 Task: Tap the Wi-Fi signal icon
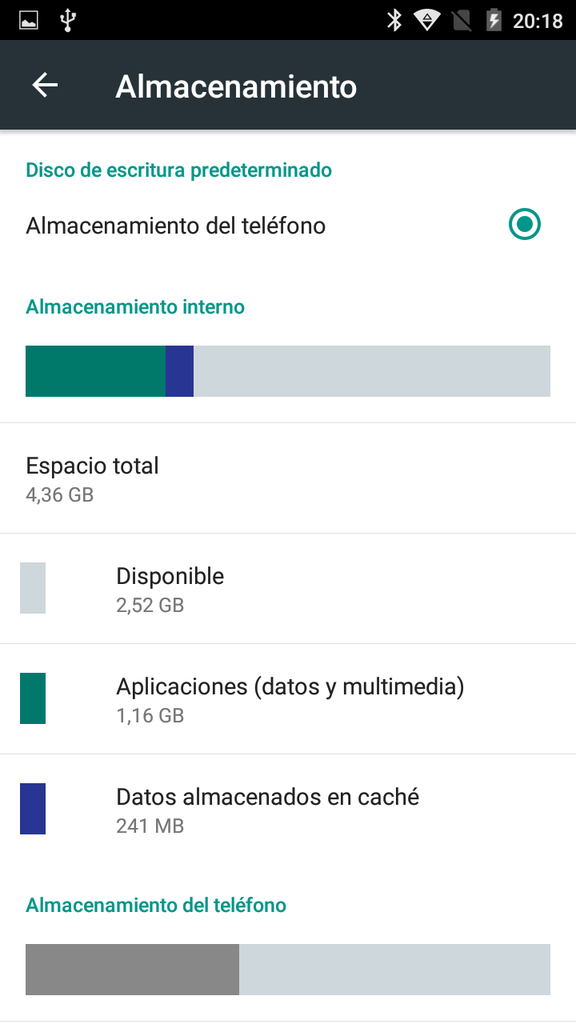pos(426,21)
